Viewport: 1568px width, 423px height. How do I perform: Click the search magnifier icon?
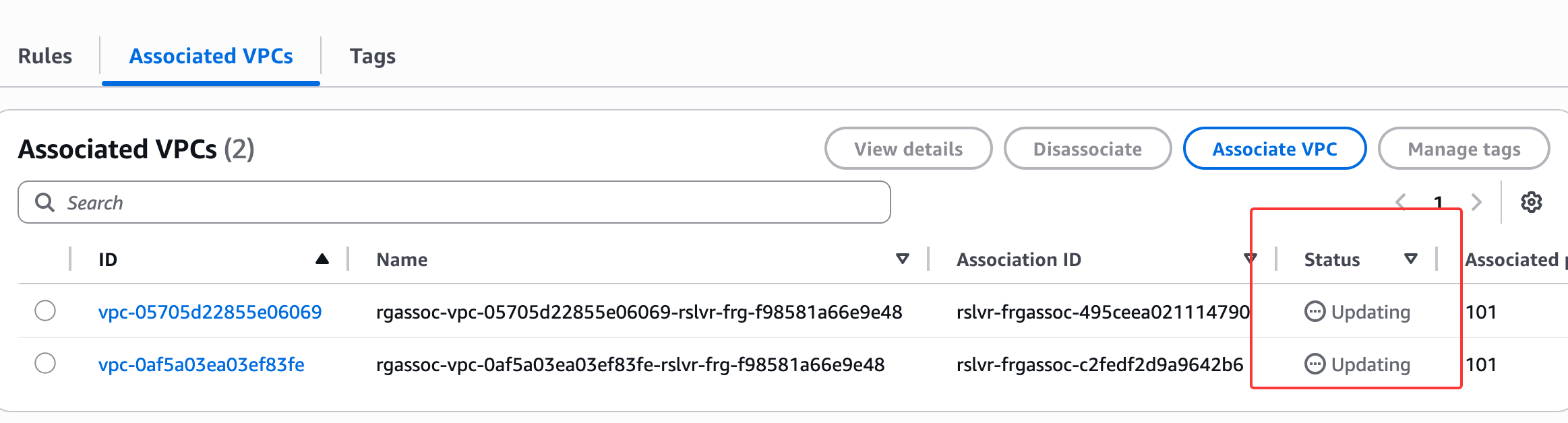(x=44, y=202)
